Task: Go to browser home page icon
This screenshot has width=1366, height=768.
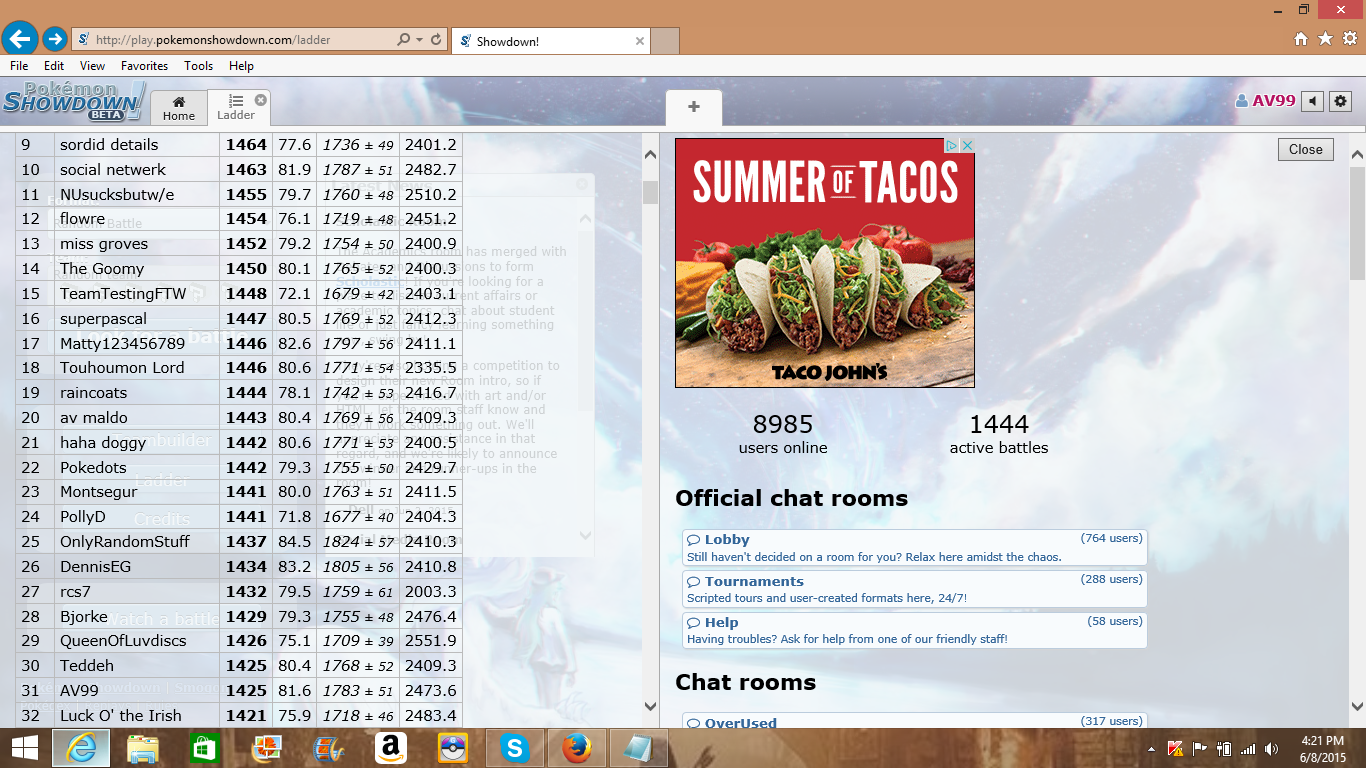Action: point(1301,39)
